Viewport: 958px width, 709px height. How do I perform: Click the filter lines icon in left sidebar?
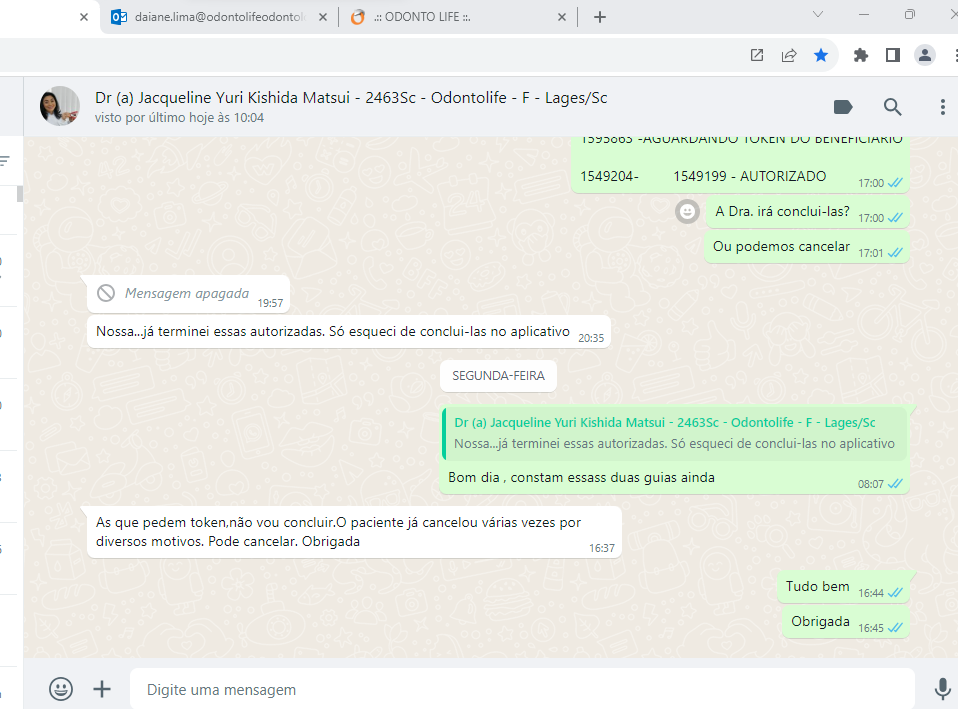coord(5,161)
